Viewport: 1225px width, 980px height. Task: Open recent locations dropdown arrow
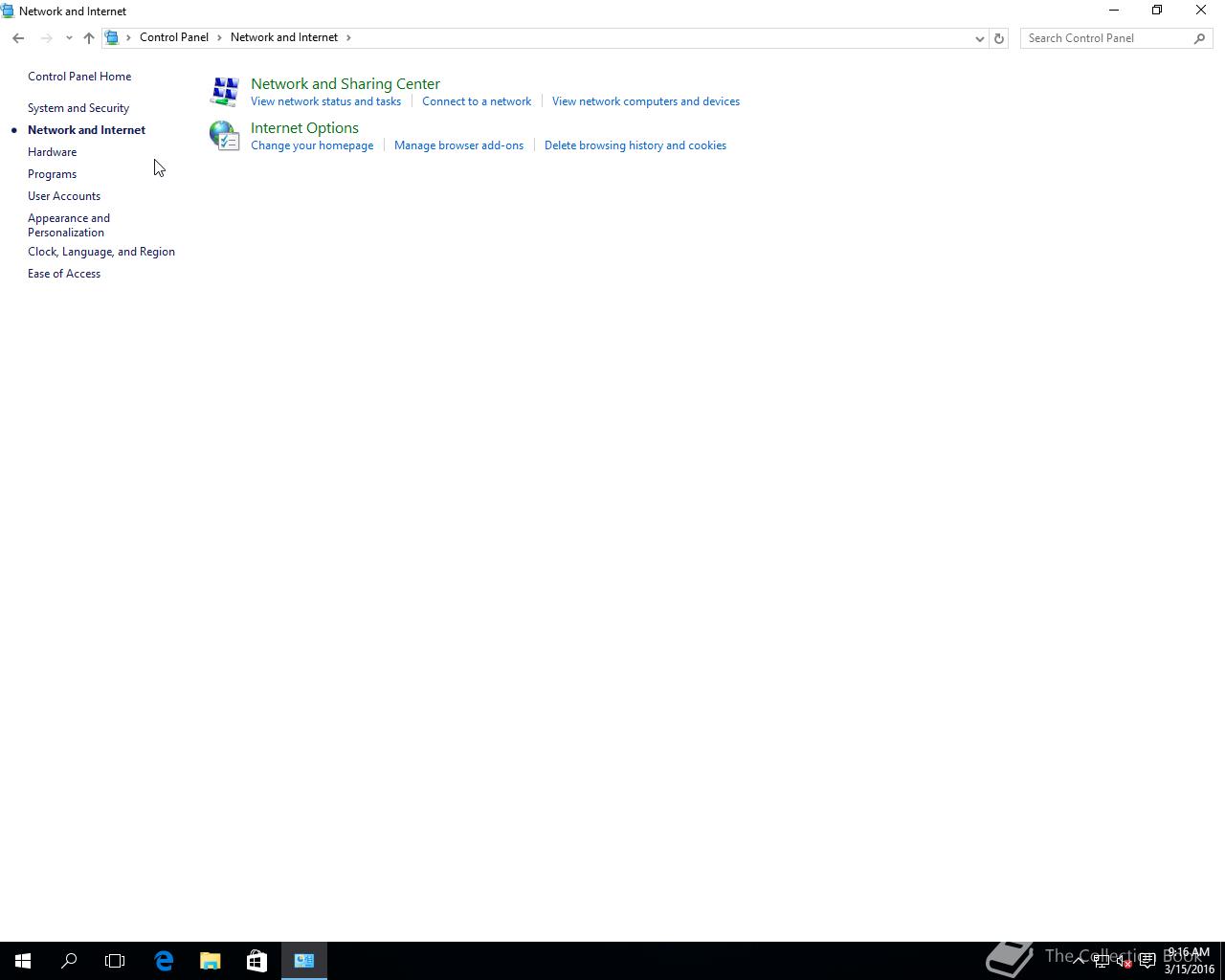point(69,38)
